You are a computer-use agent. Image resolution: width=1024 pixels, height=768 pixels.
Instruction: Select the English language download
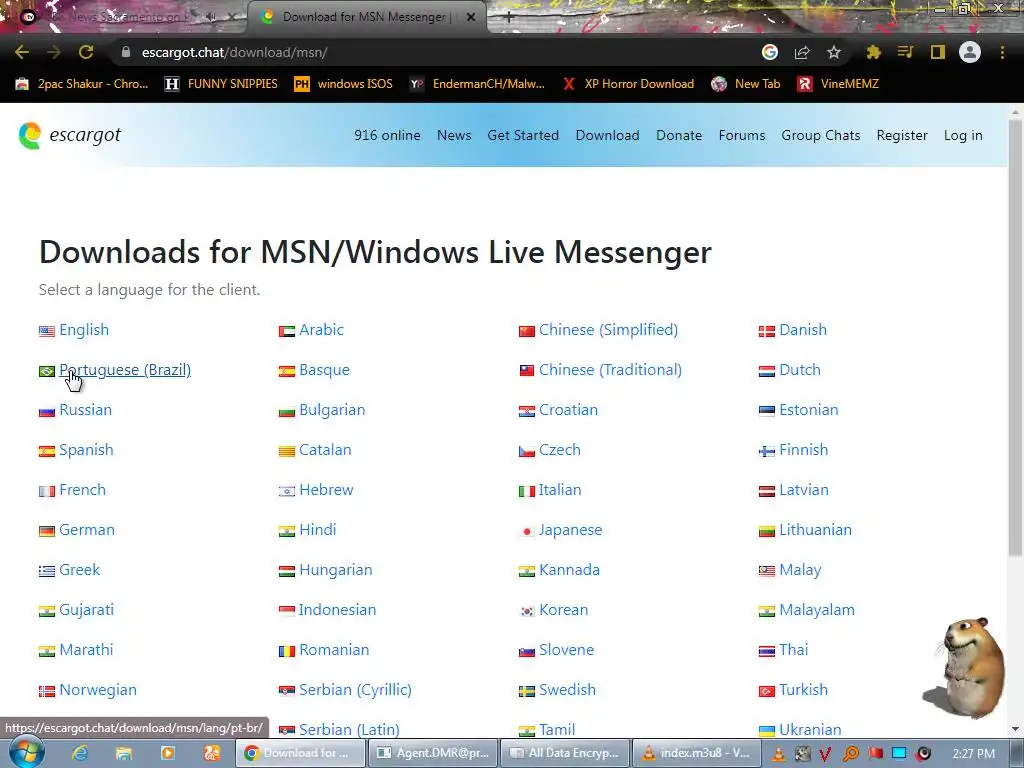pos(84,330)
